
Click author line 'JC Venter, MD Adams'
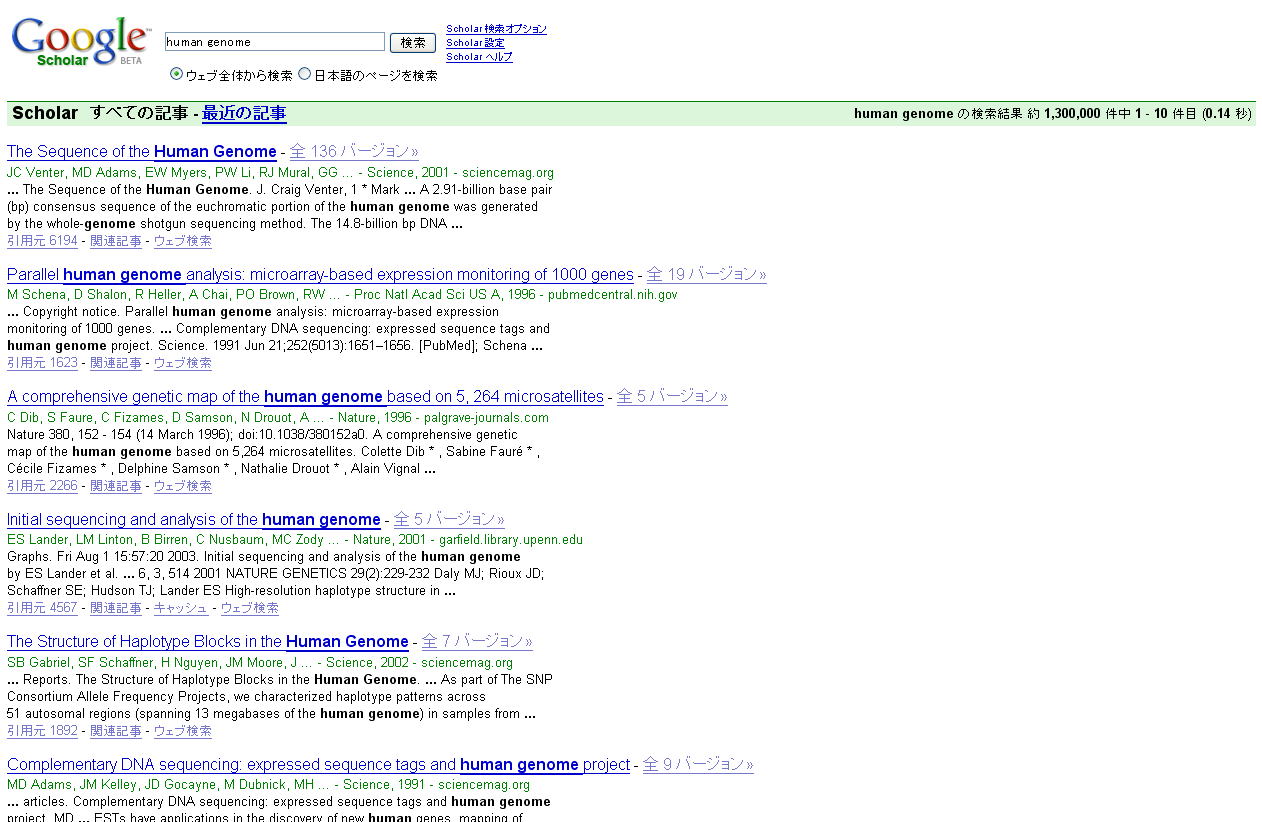click(280, 173)
